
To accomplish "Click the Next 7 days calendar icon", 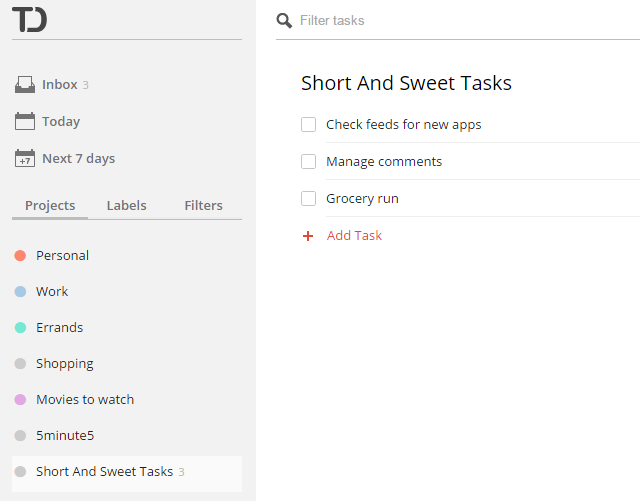I will click(25, 159).
